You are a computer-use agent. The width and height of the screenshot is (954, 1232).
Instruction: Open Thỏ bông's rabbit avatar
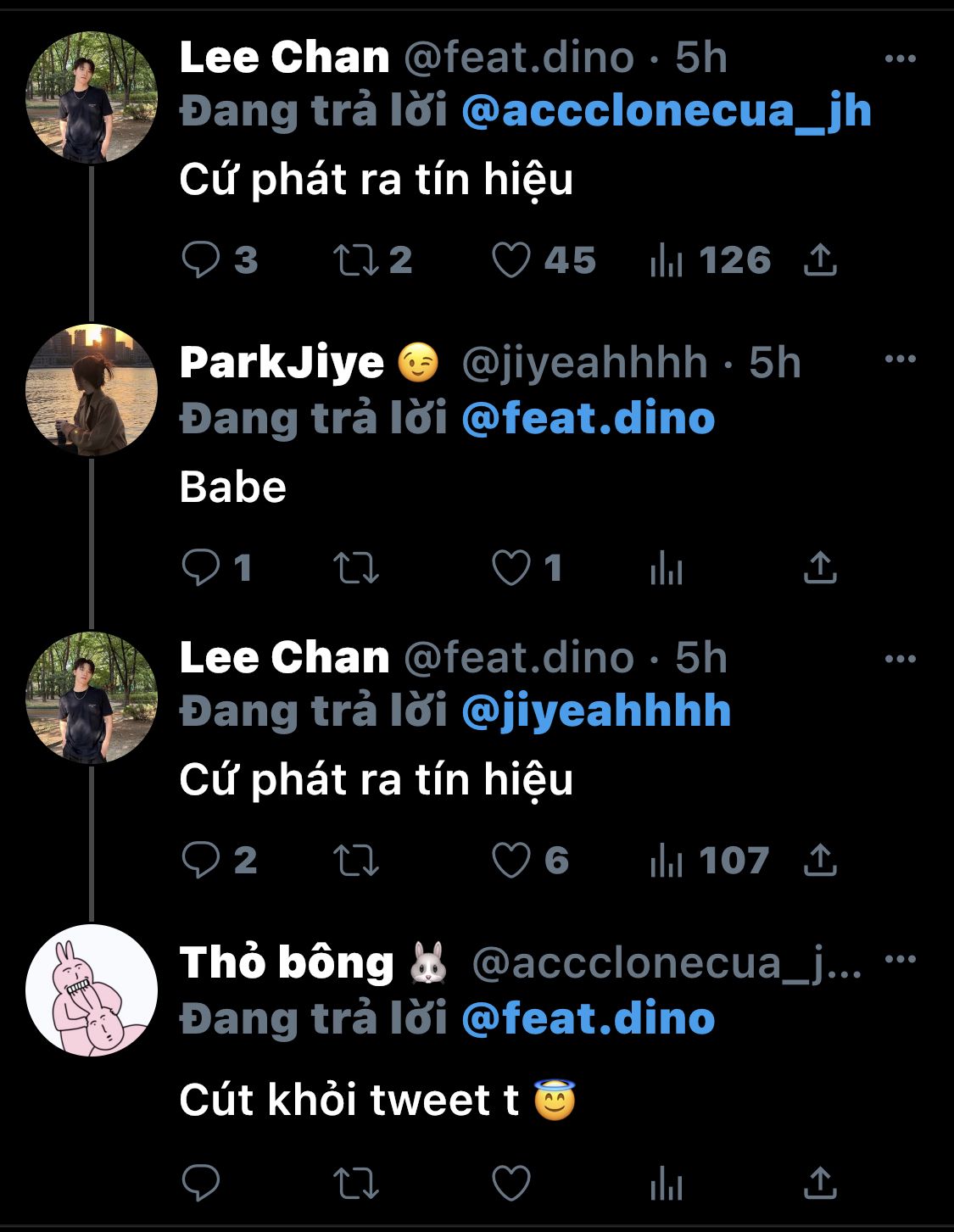pos(92,990)
